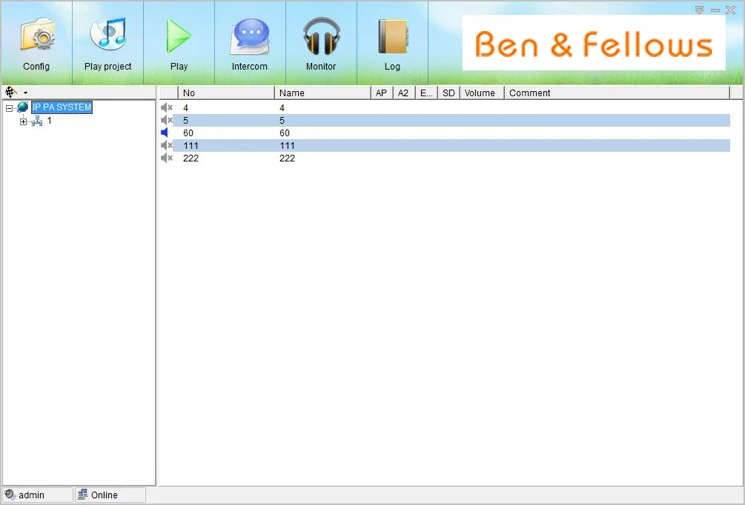Open the Monitor headphones icon
Image resolution: width=745 pixels, height=505 pixels.
pyautogui.click(x=322, y=36)
